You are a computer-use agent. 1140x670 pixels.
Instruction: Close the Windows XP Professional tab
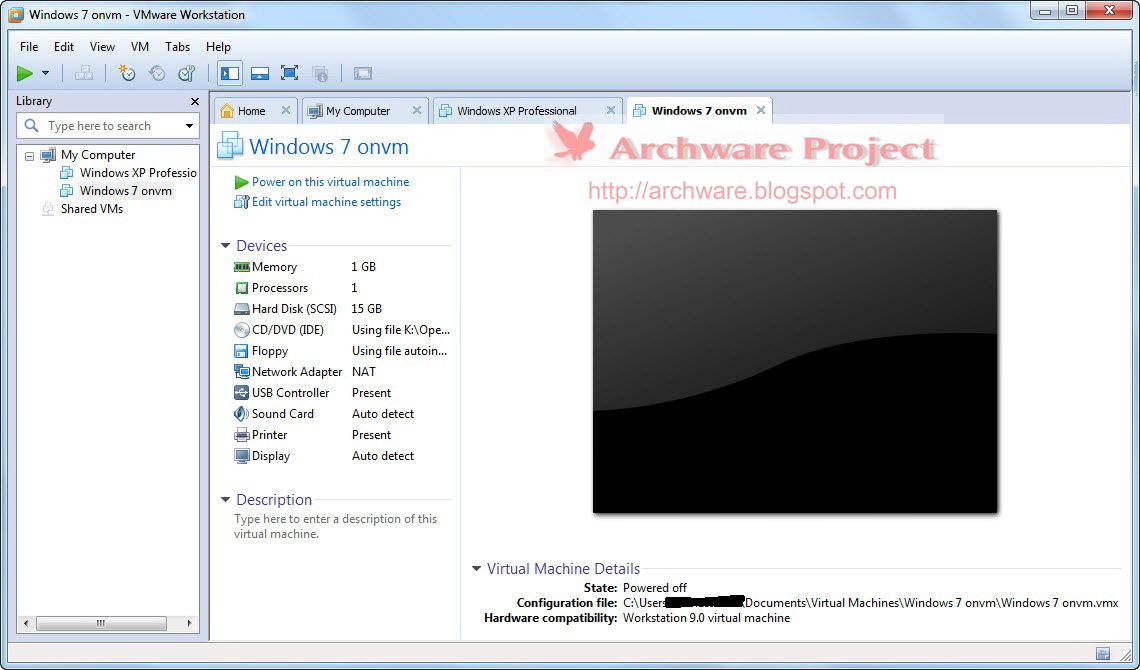pos(611,110)
